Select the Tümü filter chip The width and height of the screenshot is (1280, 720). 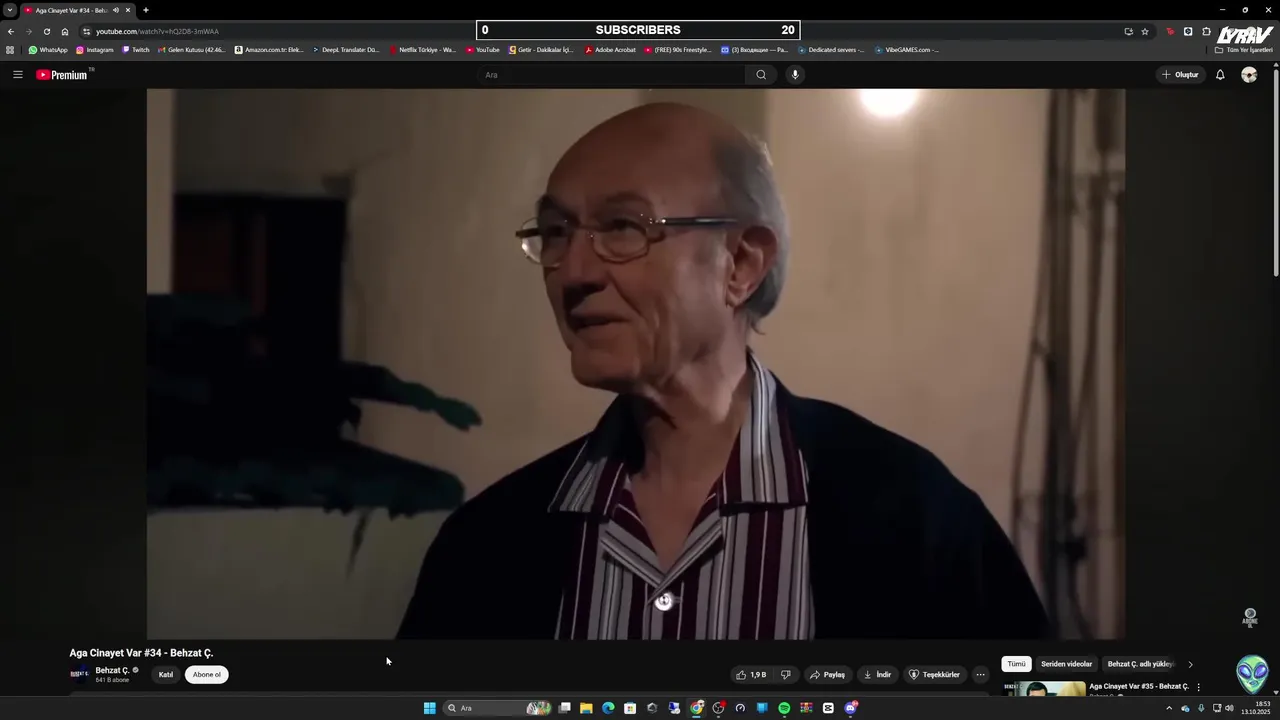click(x=1016, y=664)
